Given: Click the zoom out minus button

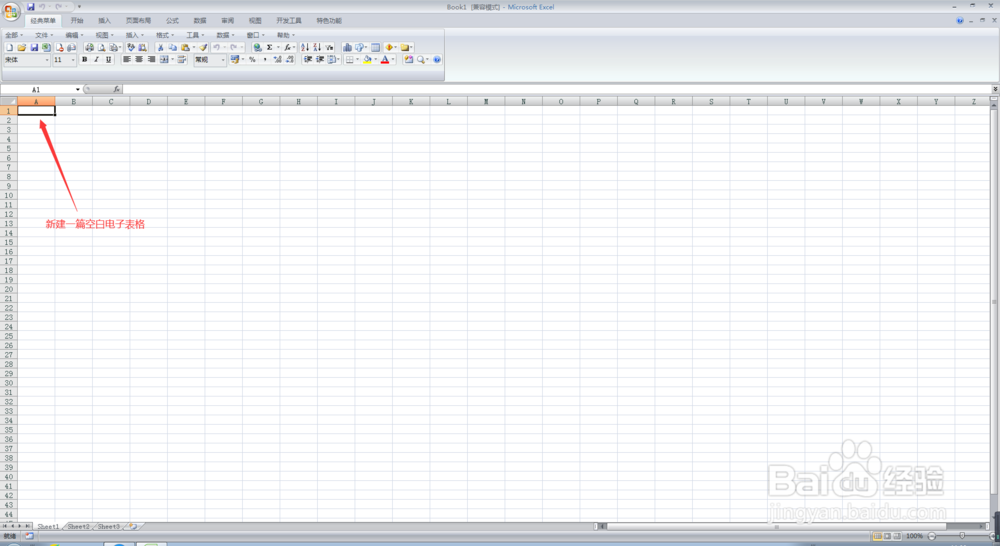Looking at the screenshot, I should coord(932,536).
